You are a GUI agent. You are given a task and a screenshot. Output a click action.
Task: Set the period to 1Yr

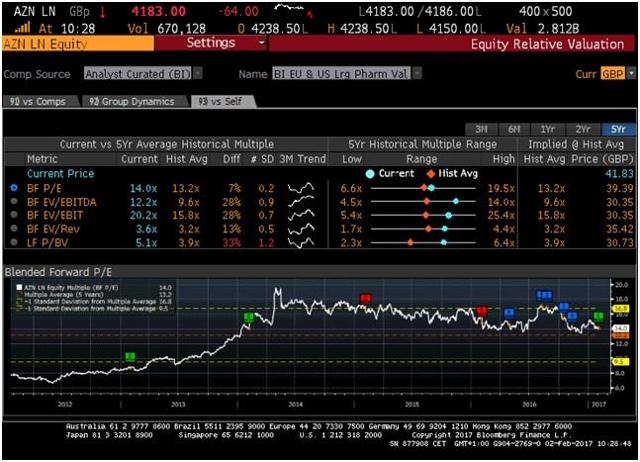tap(547, 129)
